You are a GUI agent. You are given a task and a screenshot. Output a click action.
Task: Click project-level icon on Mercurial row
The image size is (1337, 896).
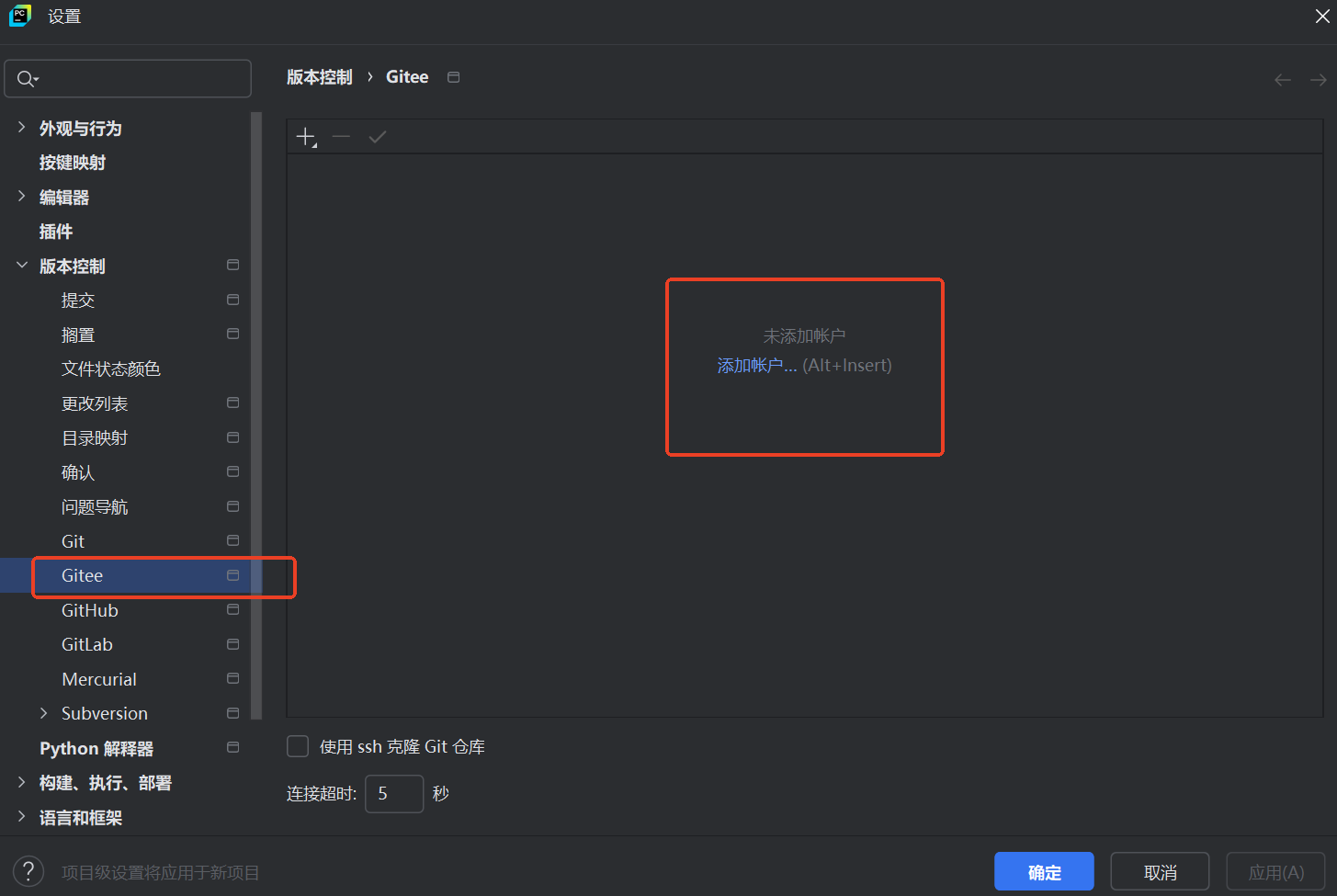232,678
